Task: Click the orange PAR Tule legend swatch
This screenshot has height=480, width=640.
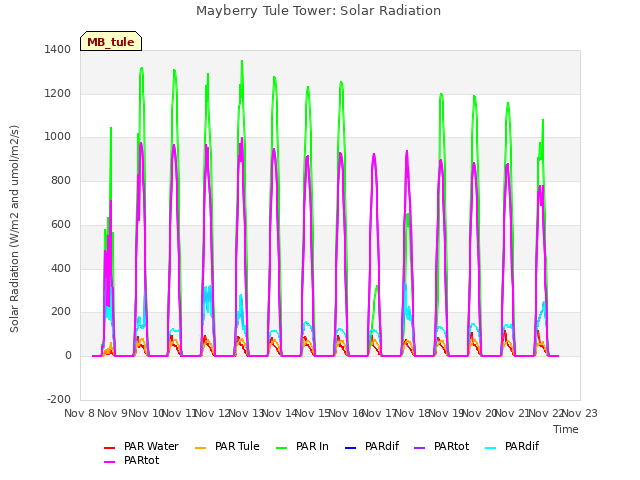Action: pyautogui.click(x=200, y=448)
